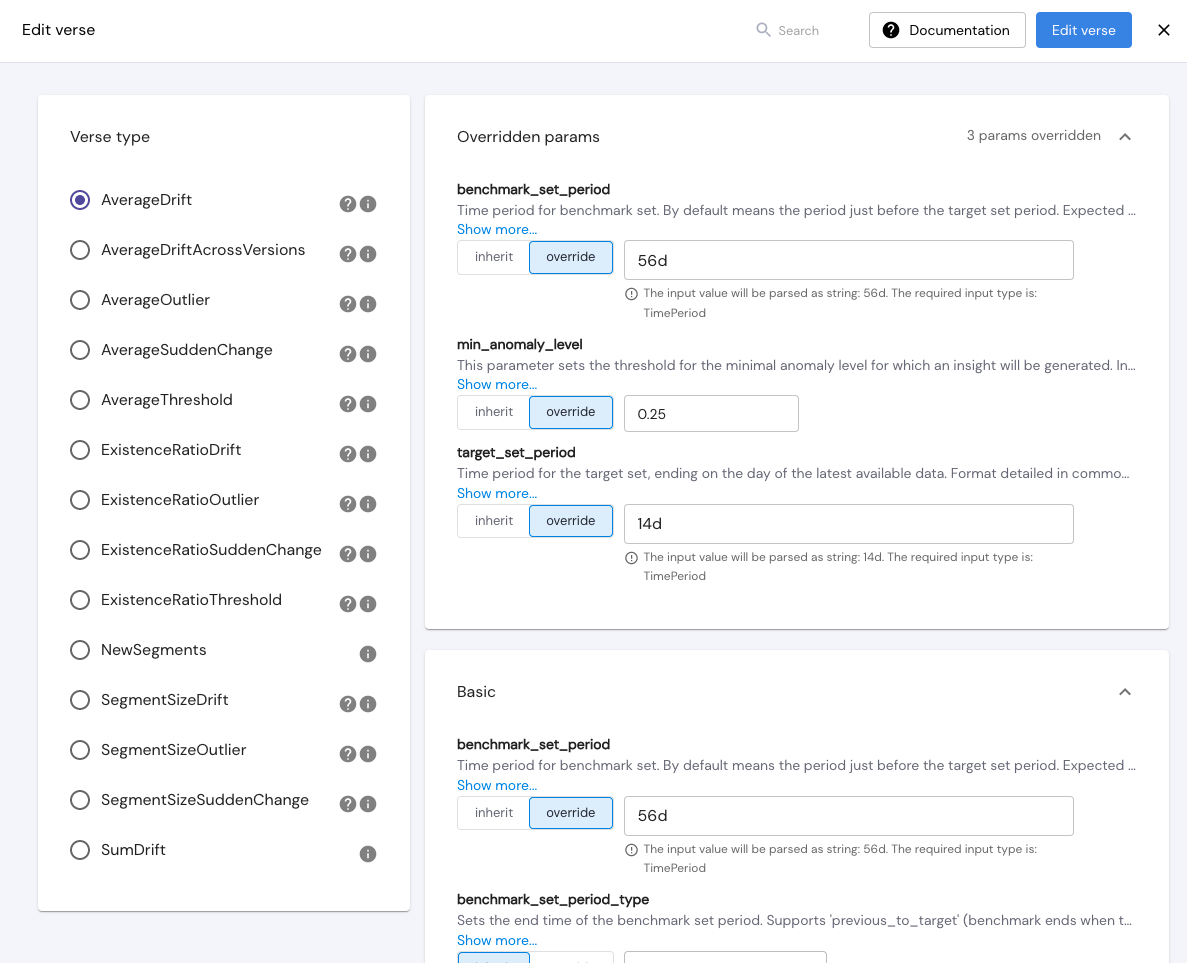Expand 'Show more...' under min_anomaly_level

pyautogui.click(x=497, y=385)
